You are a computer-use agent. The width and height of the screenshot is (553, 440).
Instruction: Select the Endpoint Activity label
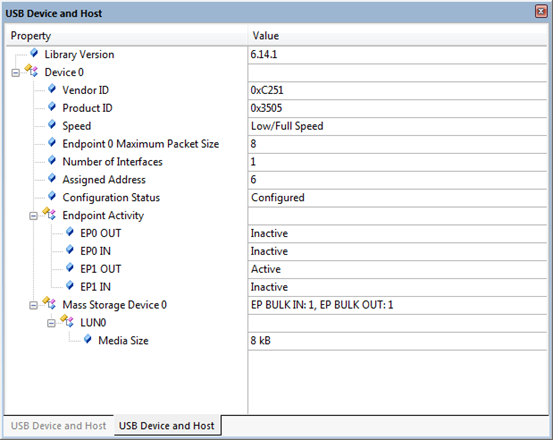tap(103, 215)
